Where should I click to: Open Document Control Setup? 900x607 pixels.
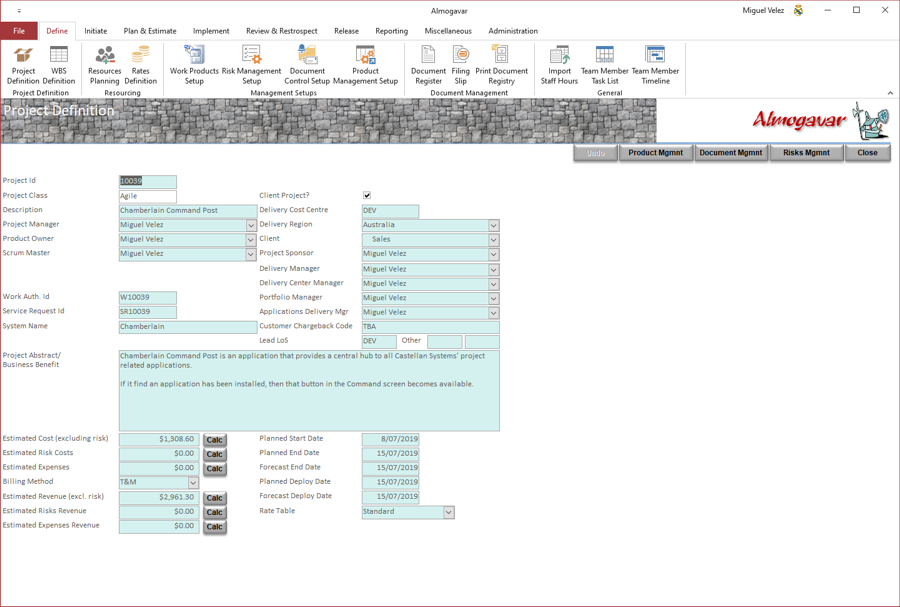307,66
